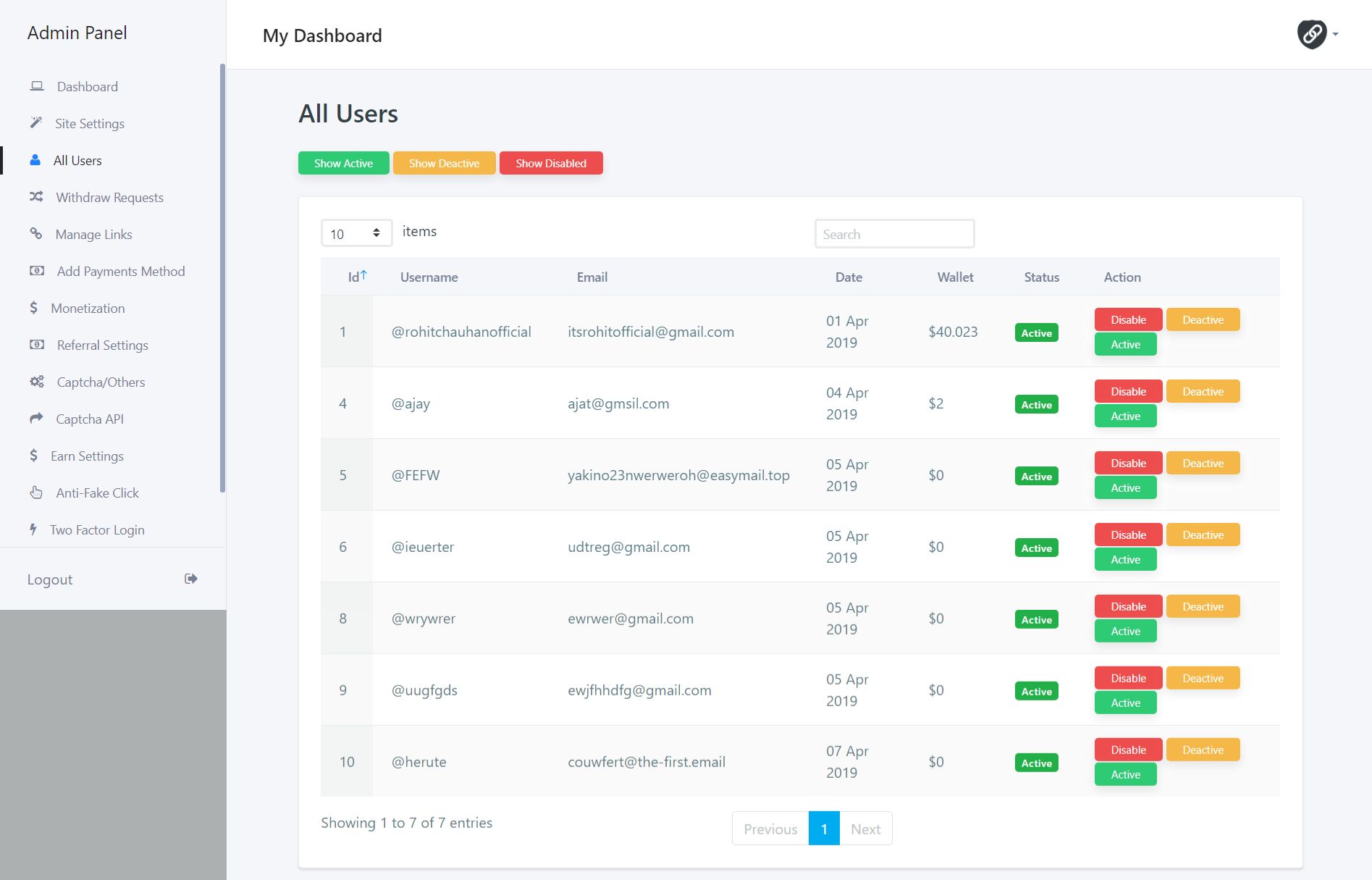This screenshot has height=880, width=1372.
Task: Open Earn Settings menu item
Action: [x=88, y=456]
